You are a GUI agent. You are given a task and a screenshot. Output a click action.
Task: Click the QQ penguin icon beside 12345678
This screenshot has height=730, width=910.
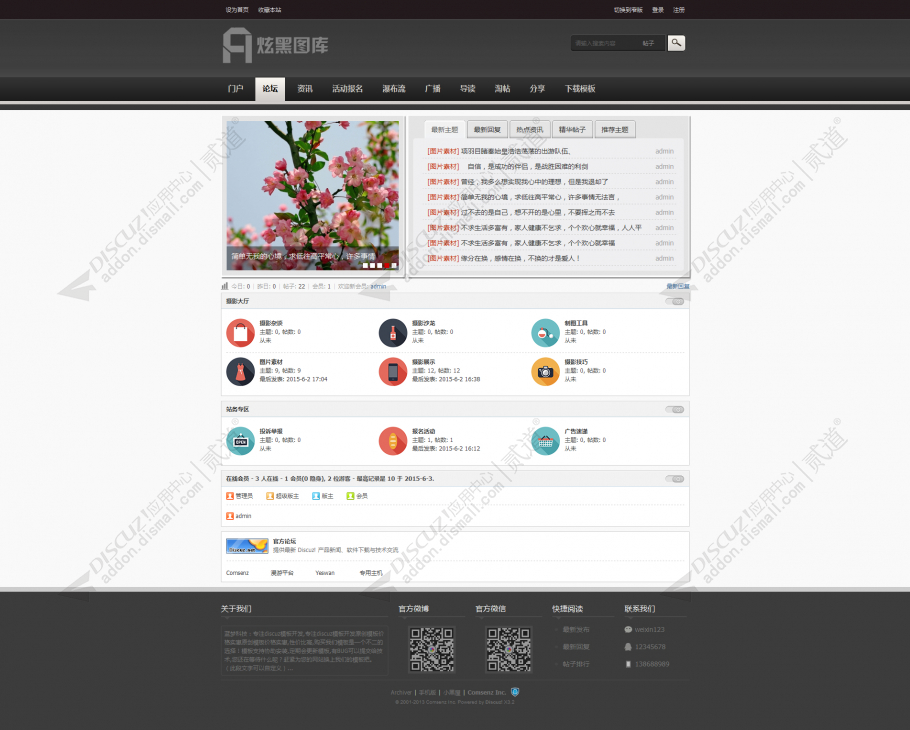[628, 647]
